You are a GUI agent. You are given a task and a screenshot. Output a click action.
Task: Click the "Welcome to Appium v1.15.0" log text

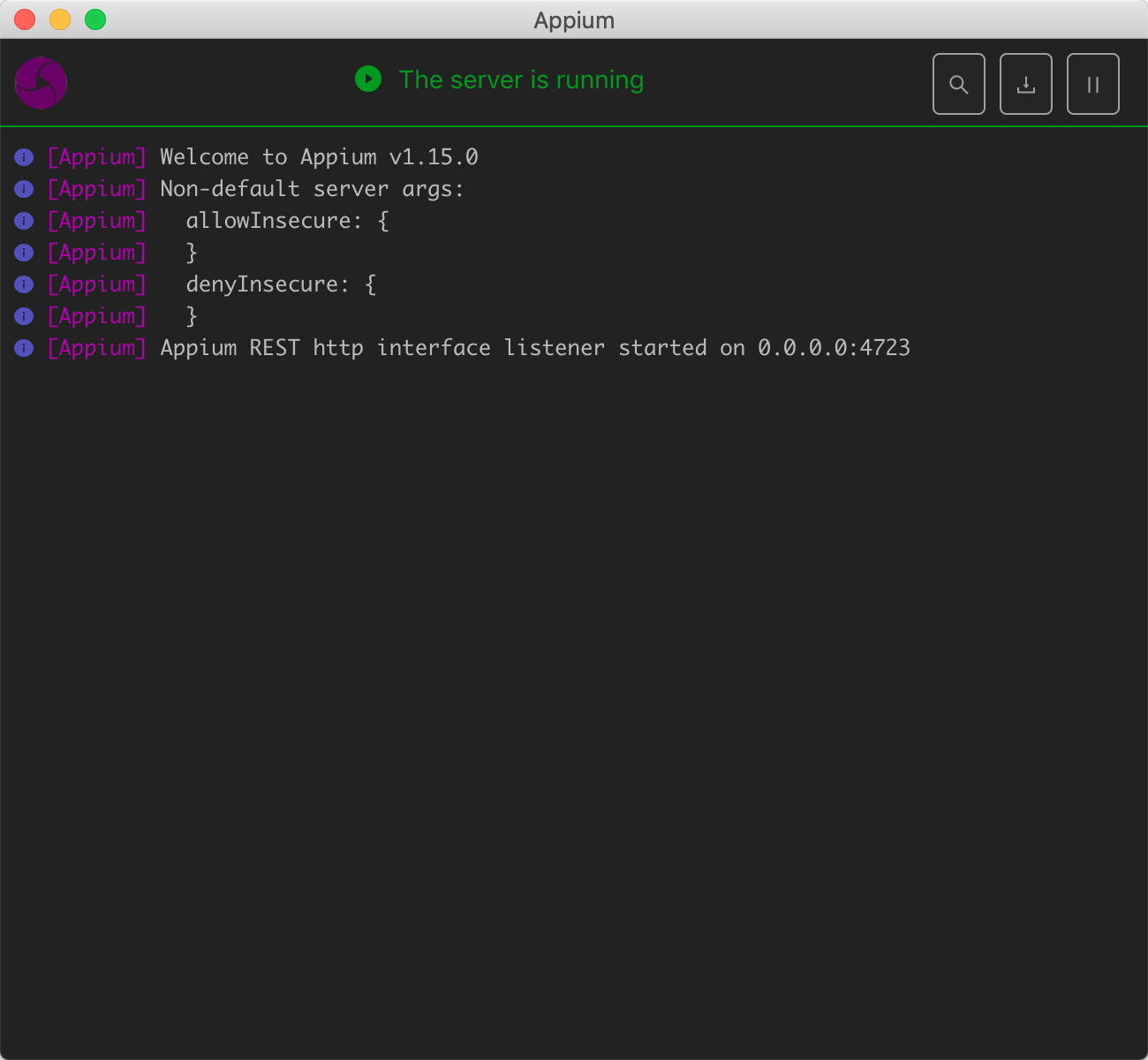click(x=319, y=157)
